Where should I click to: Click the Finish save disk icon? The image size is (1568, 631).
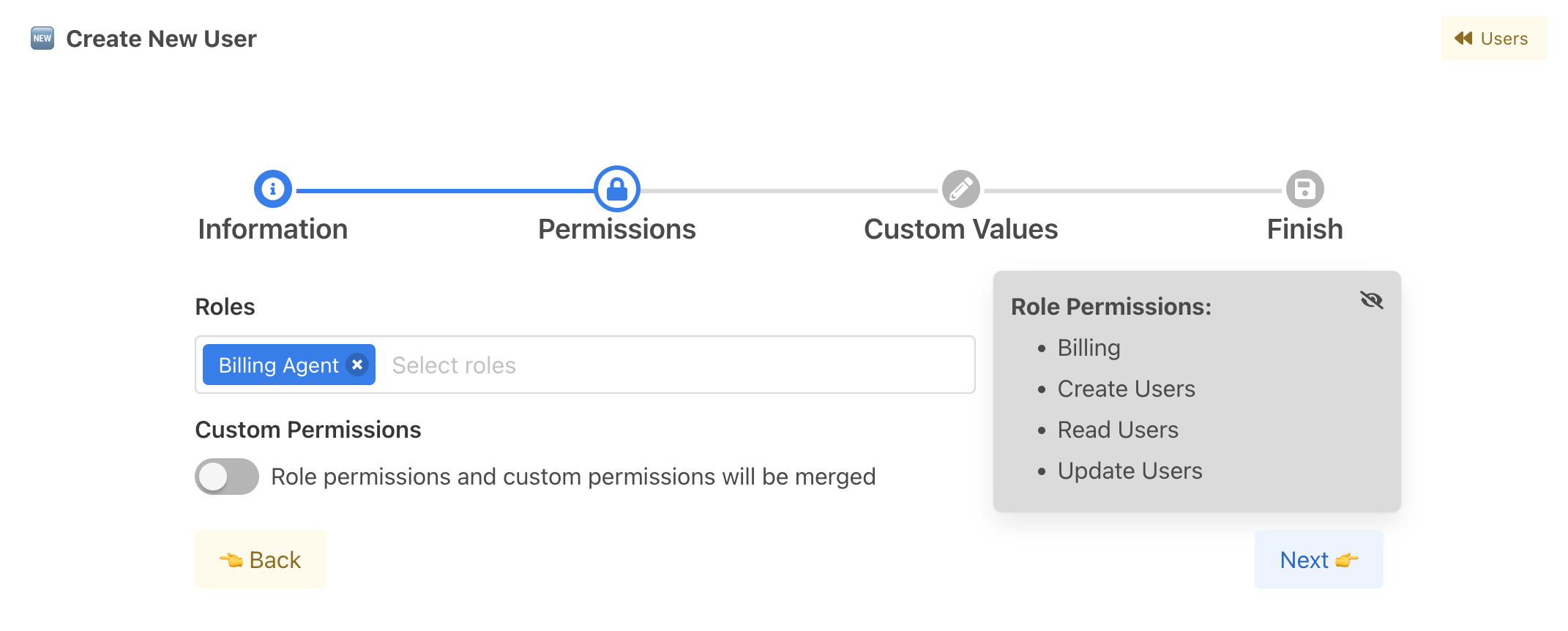pyautogui.click(x=1304, y=189)
